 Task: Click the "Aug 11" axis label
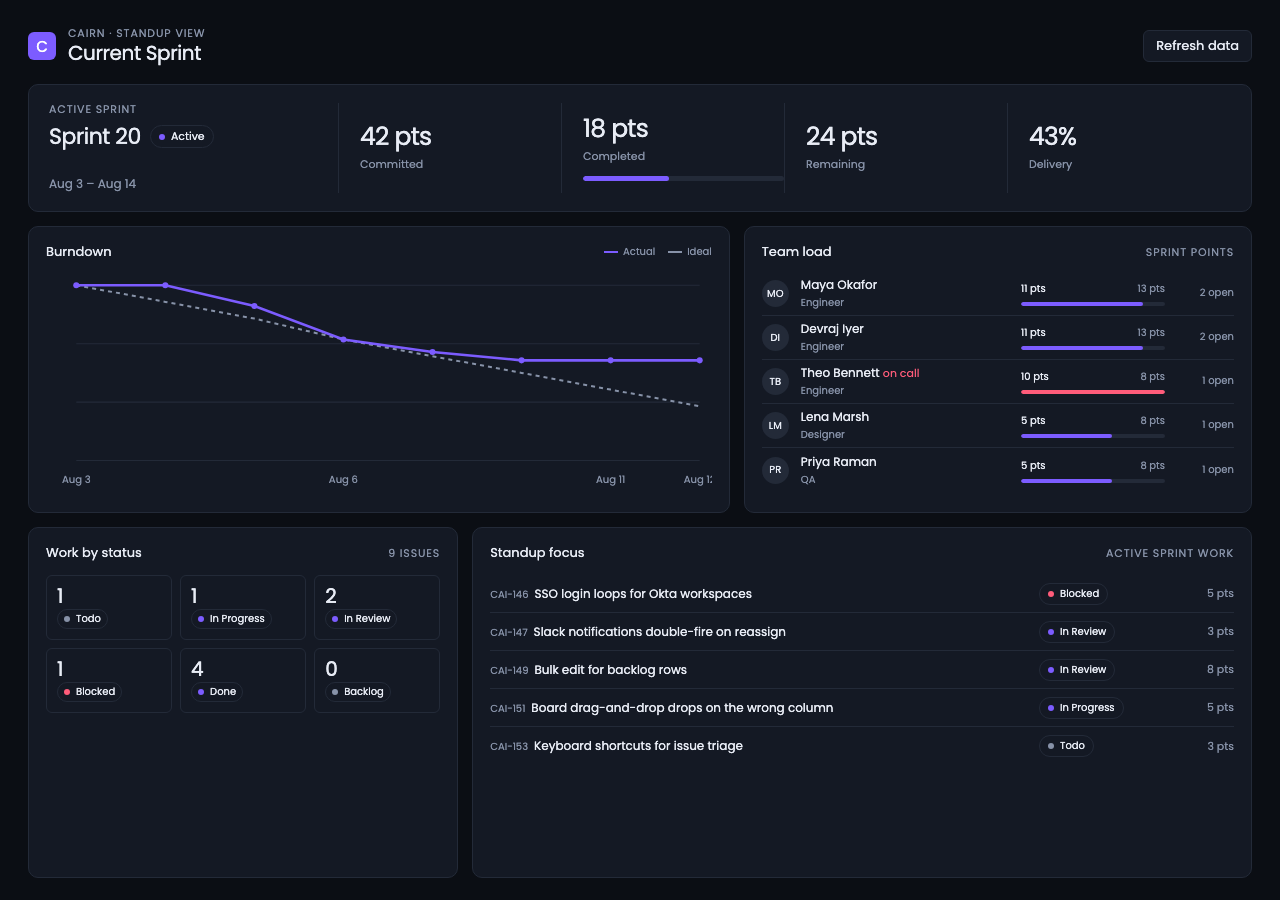[x=610, y=480]
